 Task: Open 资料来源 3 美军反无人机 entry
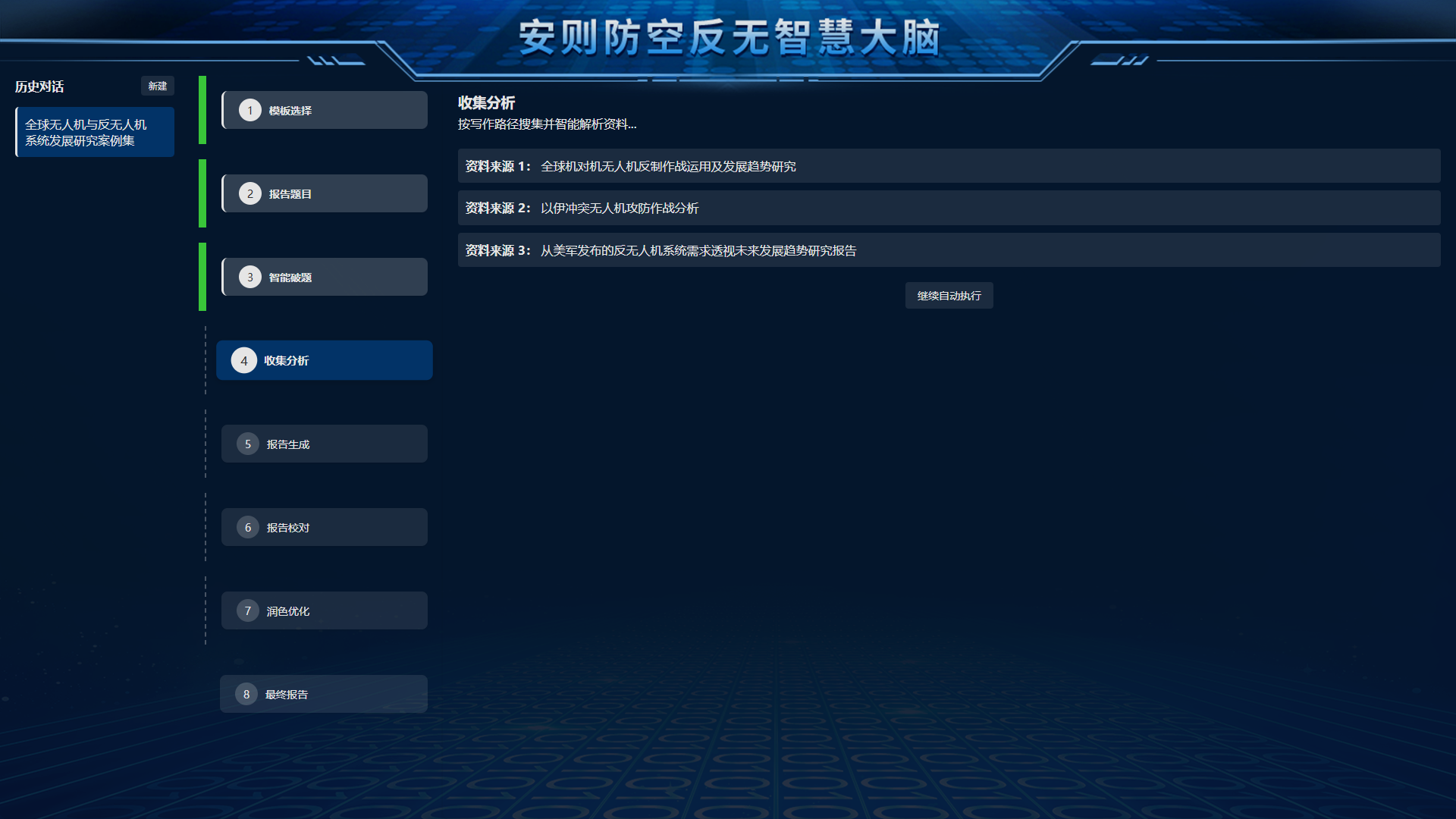point(948,250)
